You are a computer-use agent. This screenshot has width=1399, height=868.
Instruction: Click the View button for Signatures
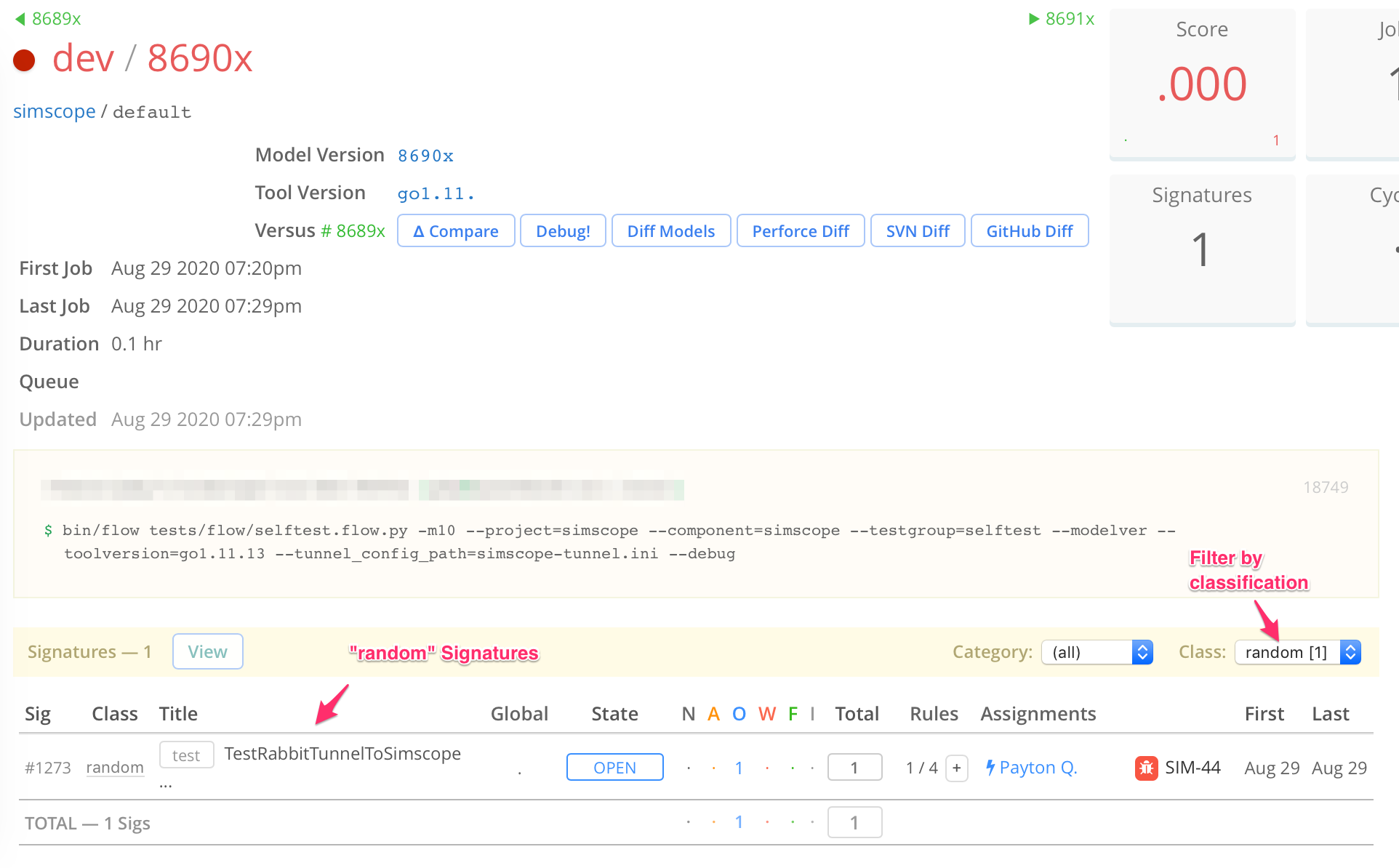(x=204, y=651)
